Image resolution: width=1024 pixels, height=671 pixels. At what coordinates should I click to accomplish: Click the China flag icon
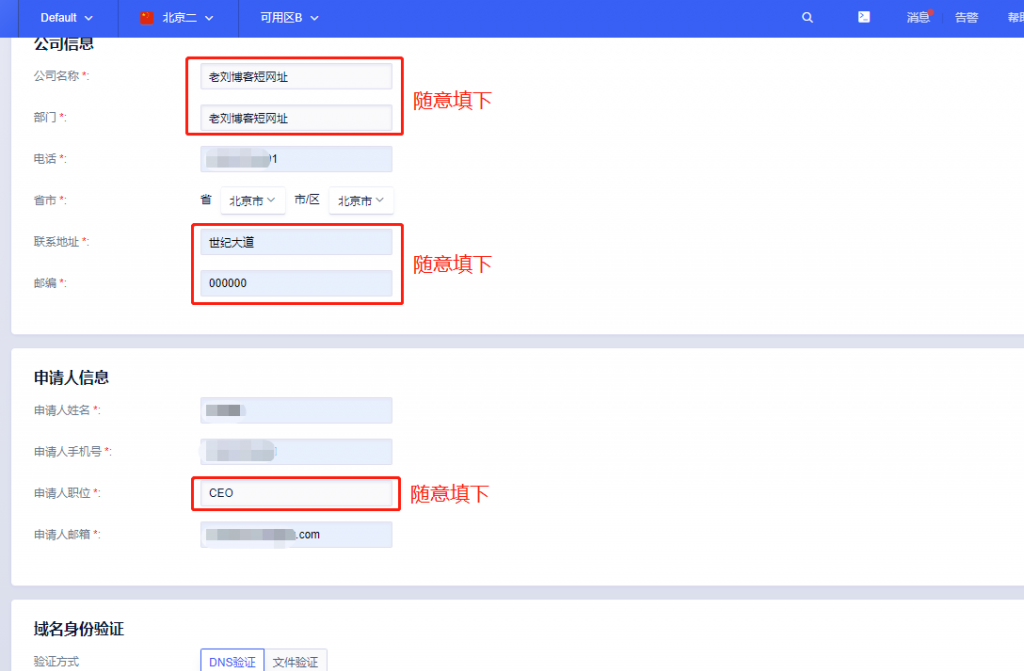click(147, 18)
